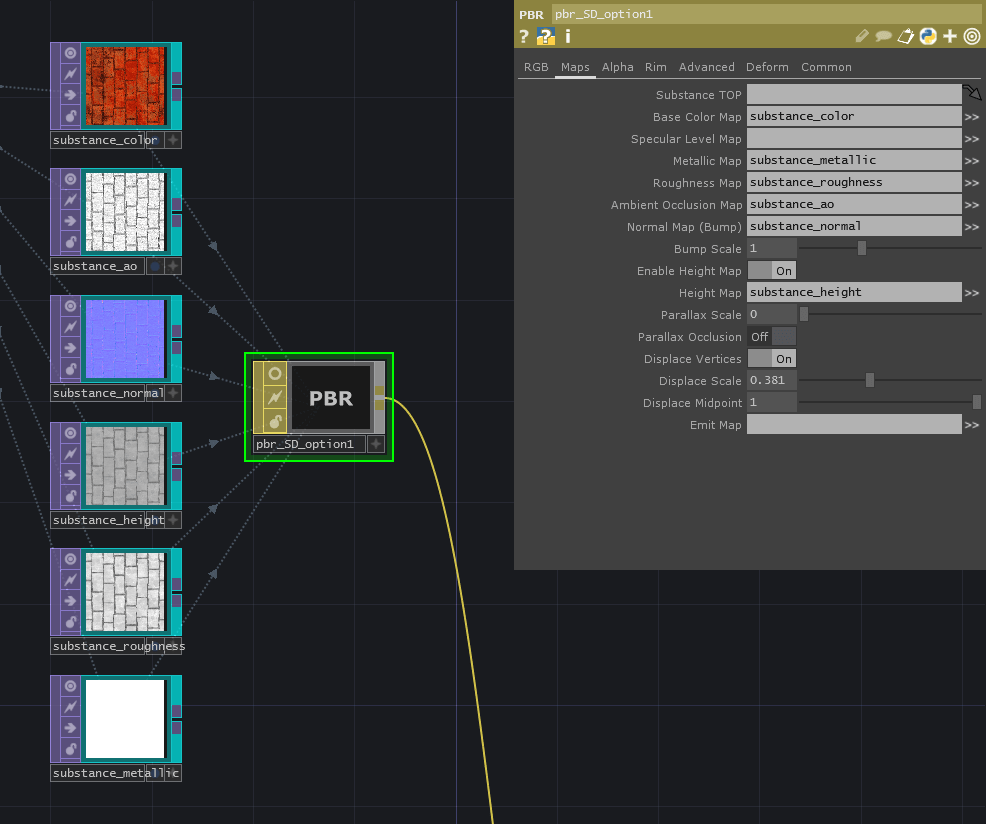Click viewer active flag on substance_color node
This screenshot has height=824, width=986.
coord(70,53)
